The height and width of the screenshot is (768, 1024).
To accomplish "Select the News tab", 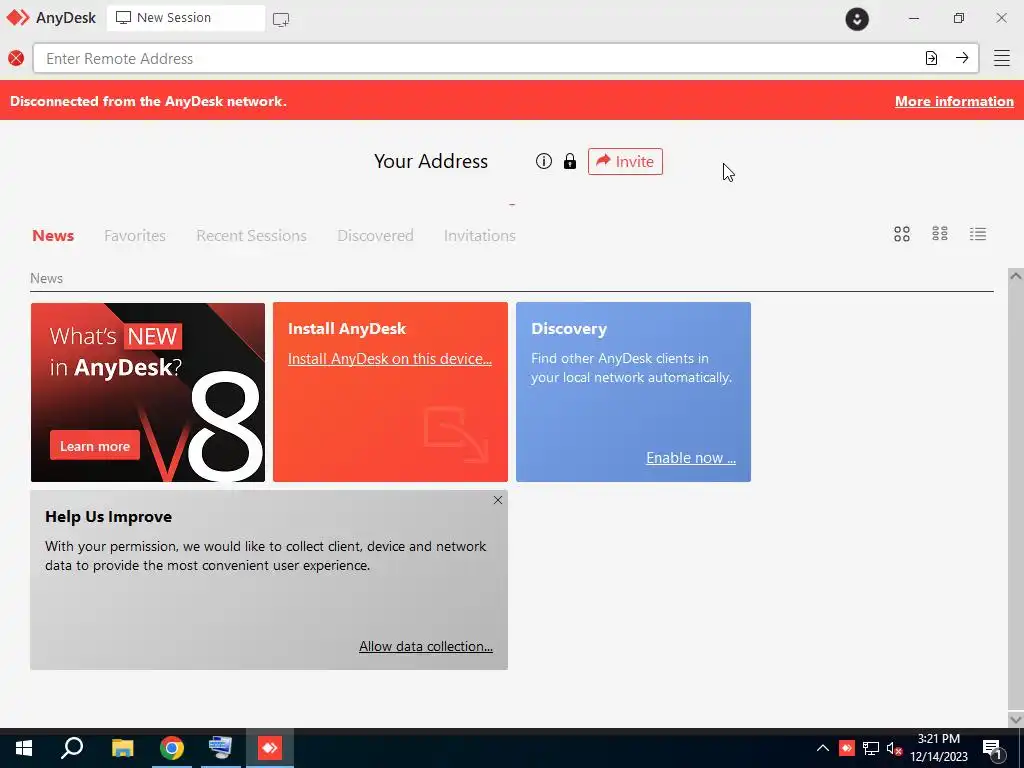I will coord(53,235).
